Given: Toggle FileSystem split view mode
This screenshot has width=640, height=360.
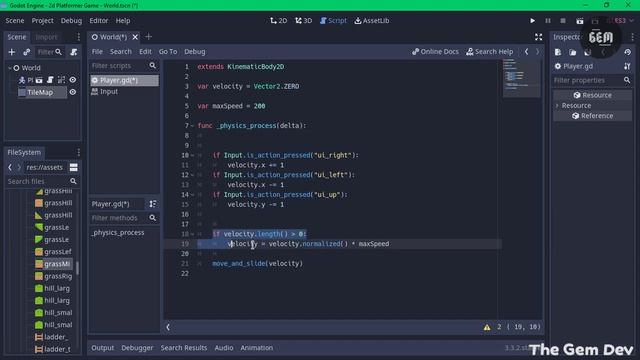Looking at the screenshot, I should tap(73, 167).
